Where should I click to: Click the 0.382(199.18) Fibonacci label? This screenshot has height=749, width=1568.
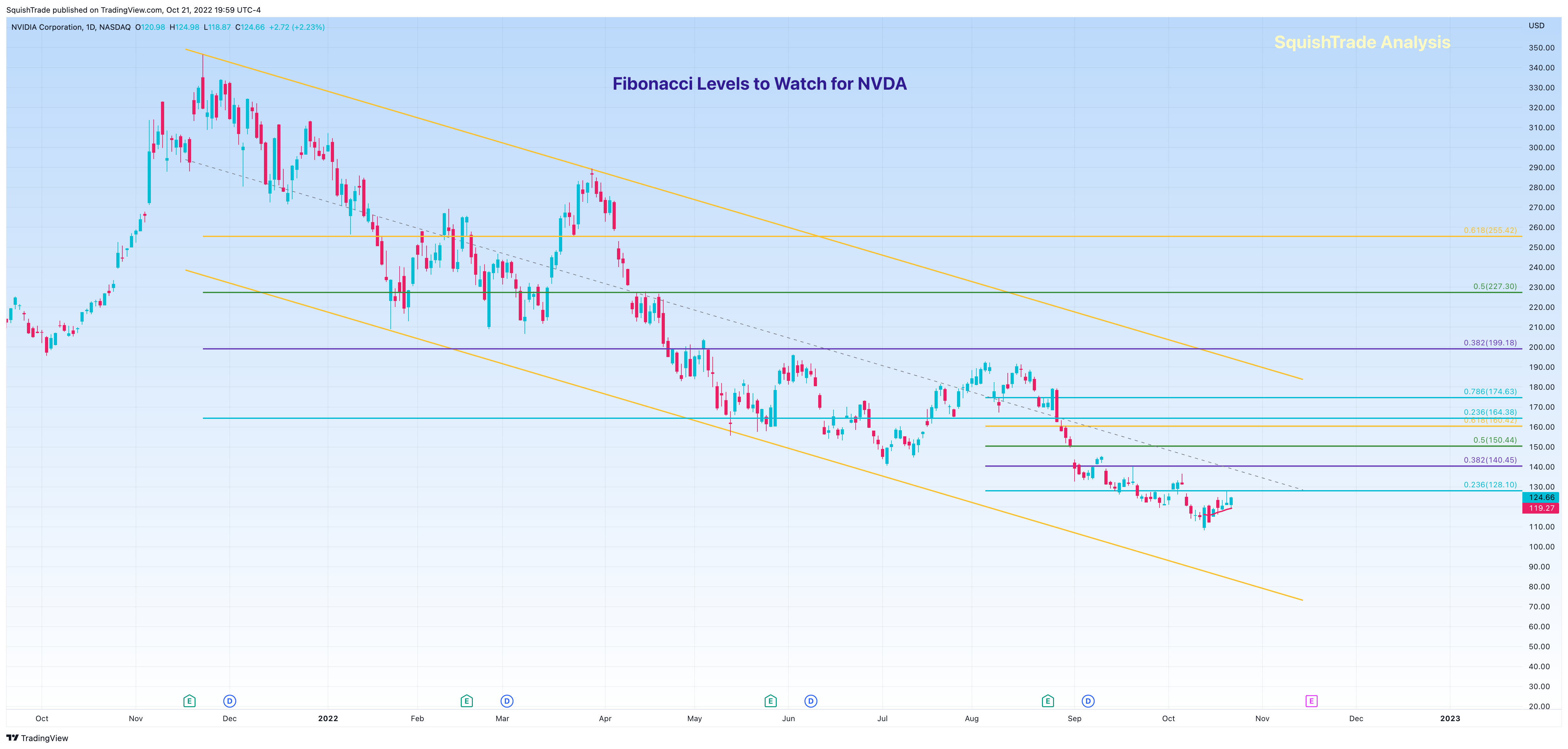(1490, 342)
